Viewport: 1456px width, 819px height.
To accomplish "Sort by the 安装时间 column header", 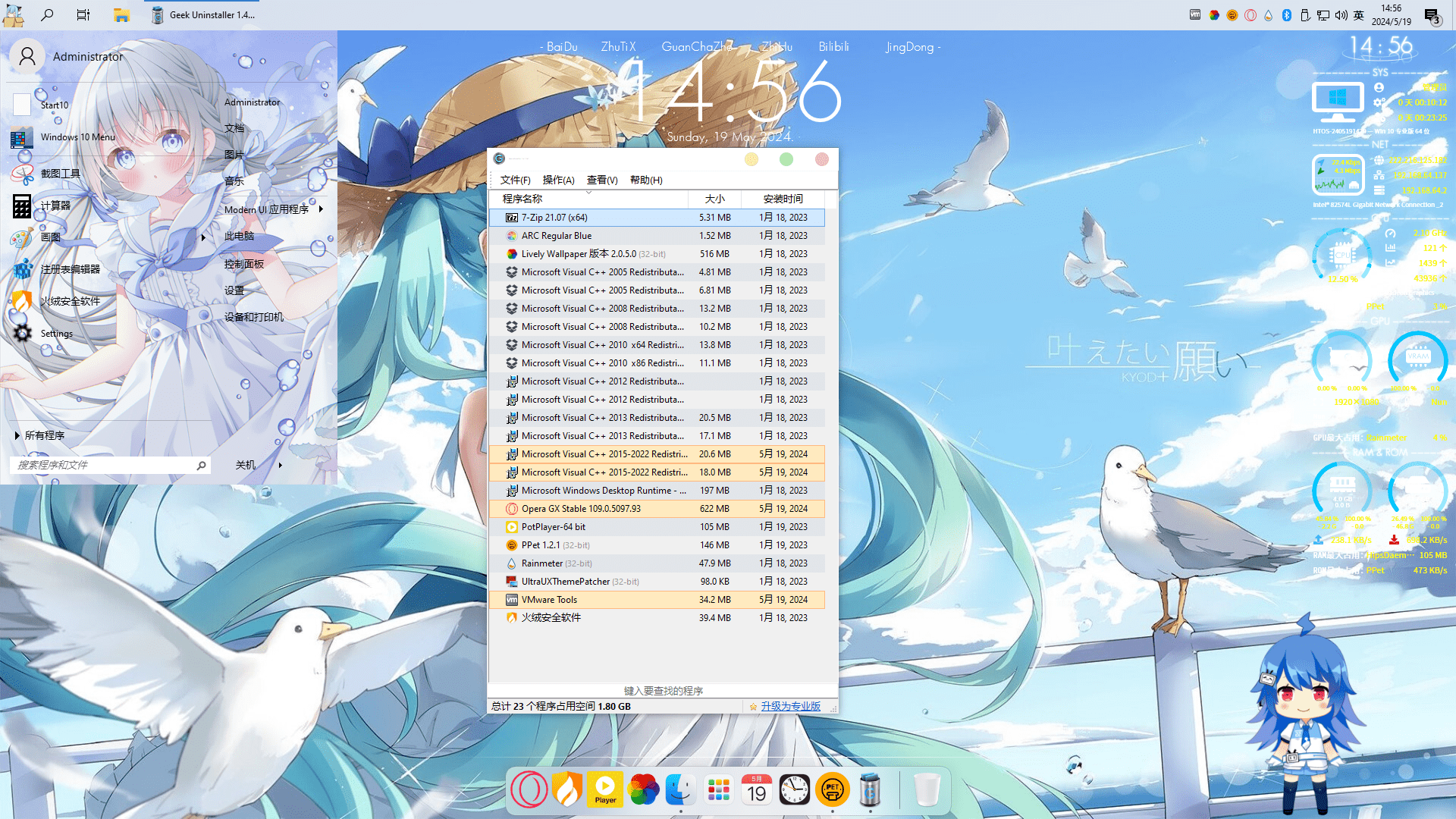I will [783, 199].
